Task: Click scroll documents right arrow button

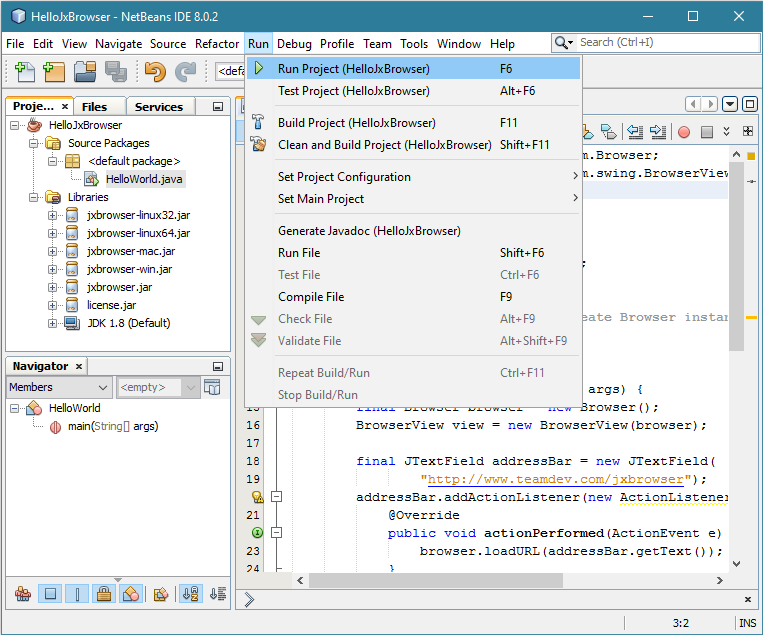Action: click(x=710, y=104)
